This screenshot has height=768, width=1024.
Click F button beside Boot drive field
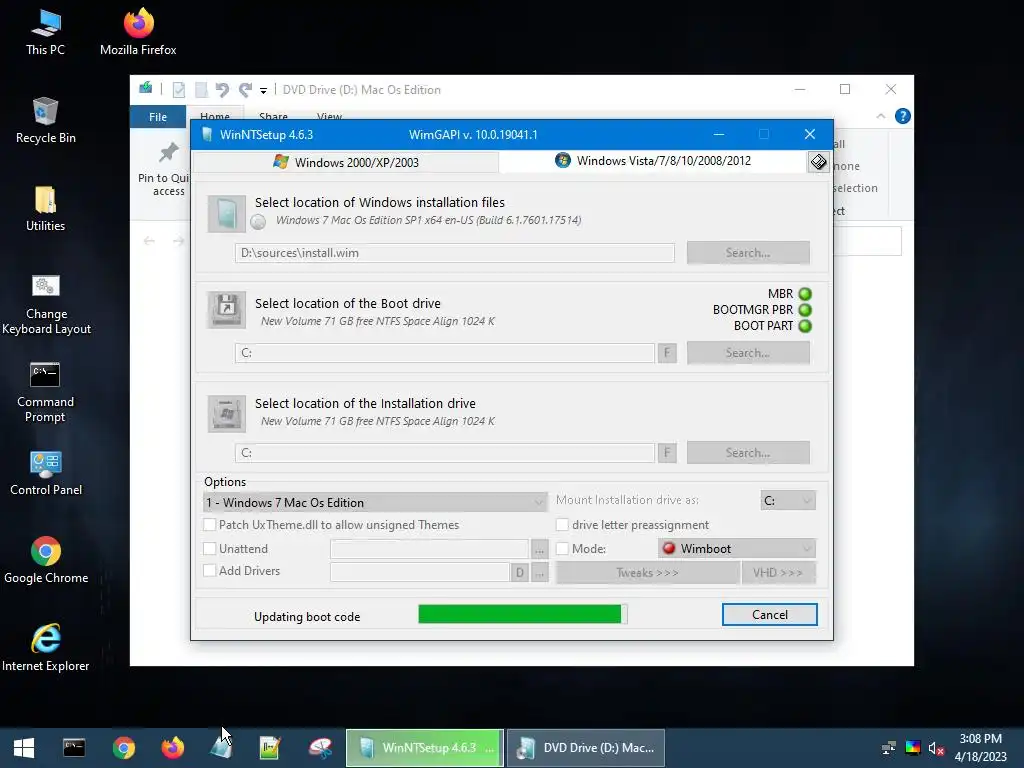click(x=667, y=353)
